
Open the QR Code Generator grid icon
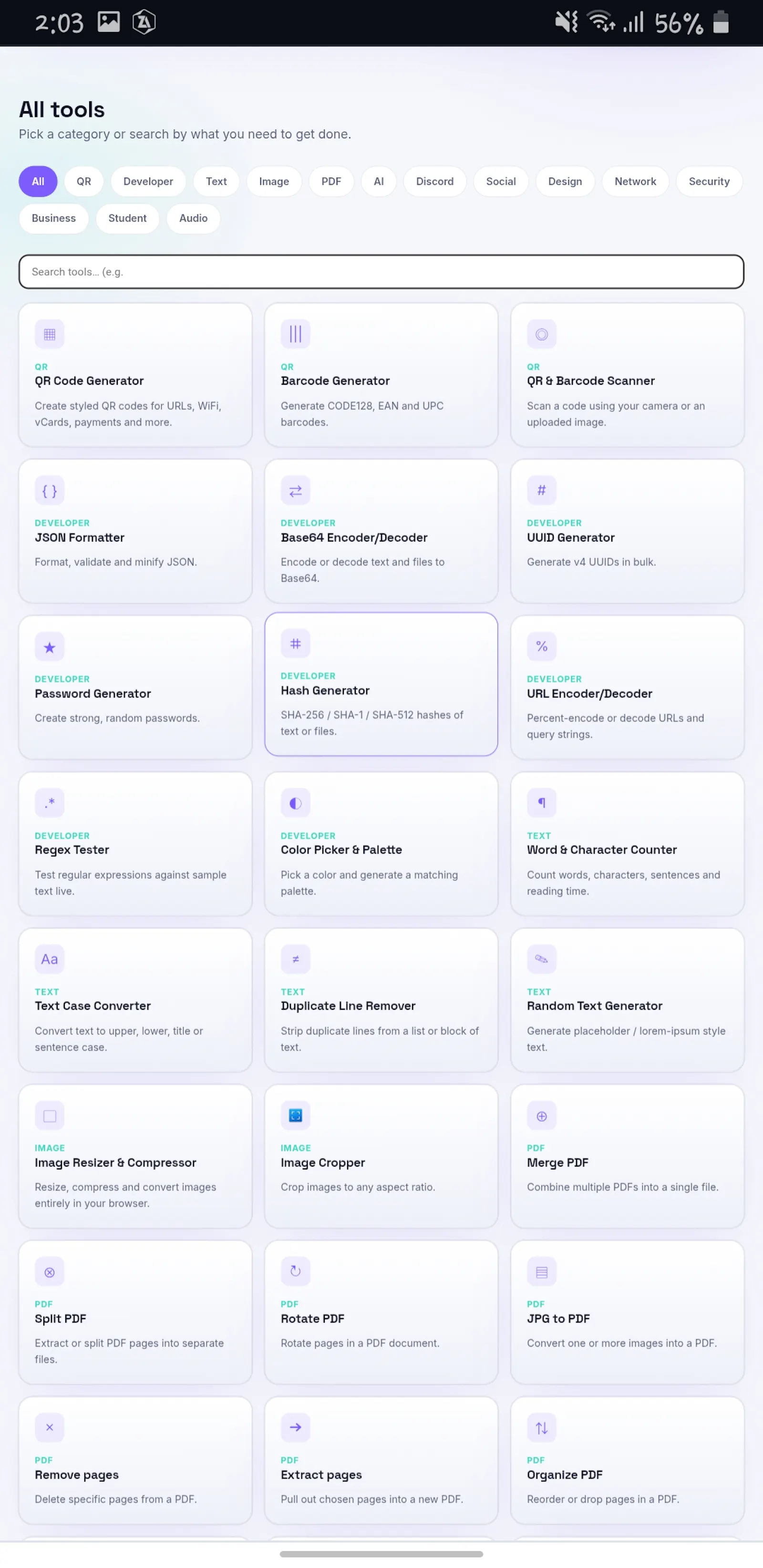[x=49, y=334]
